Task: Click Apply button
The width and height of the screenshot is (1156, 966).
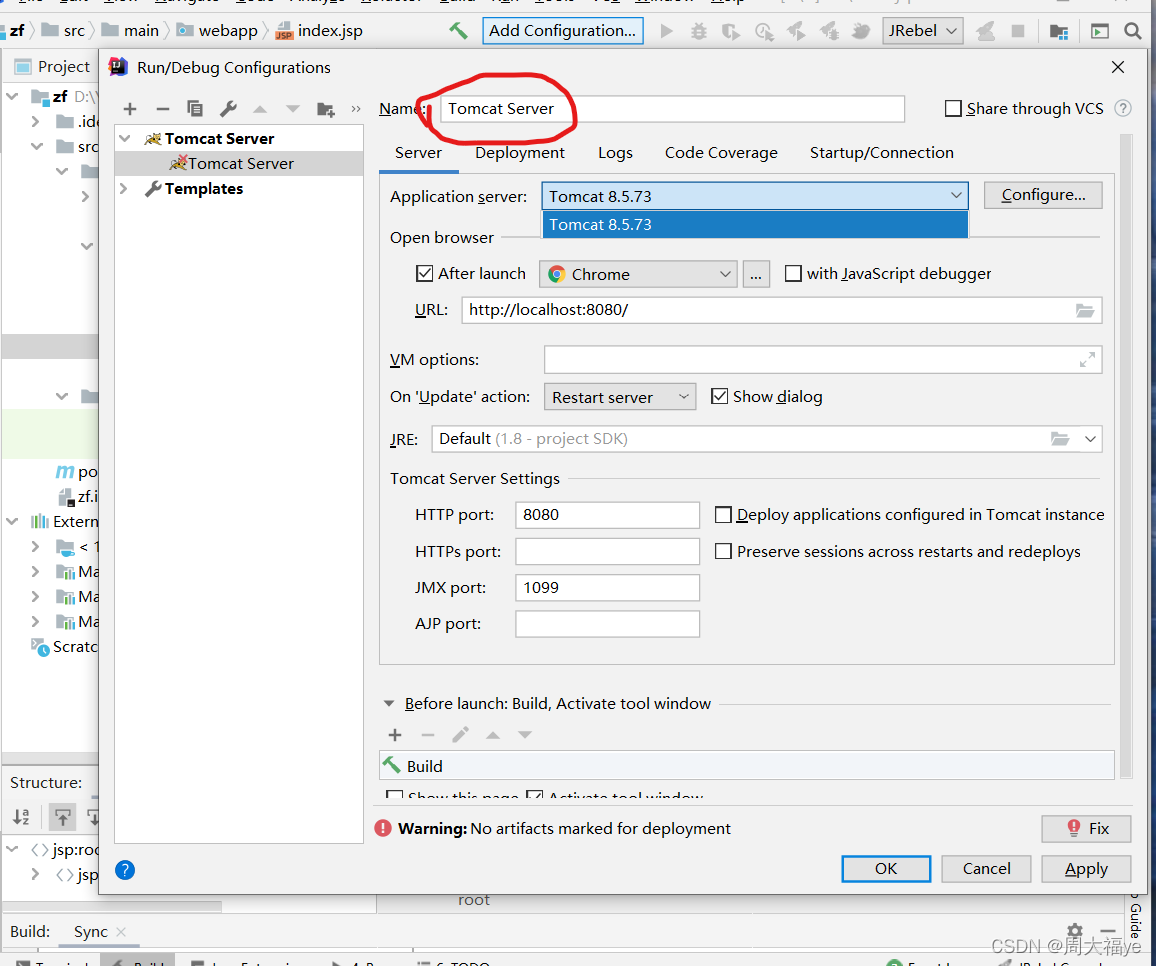Action: [1085, 869]
